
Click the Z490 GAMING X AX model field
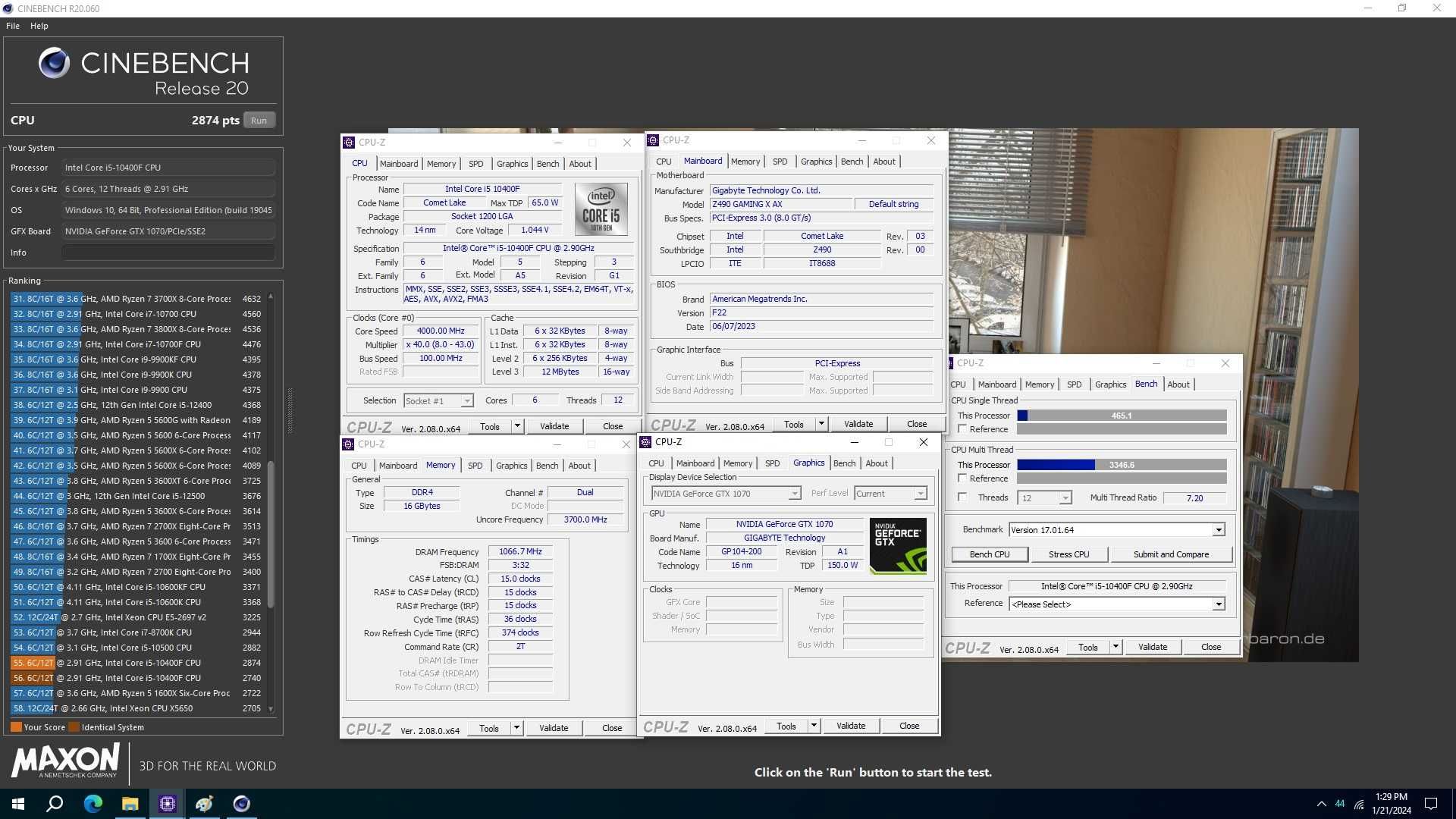coord(780,204)
